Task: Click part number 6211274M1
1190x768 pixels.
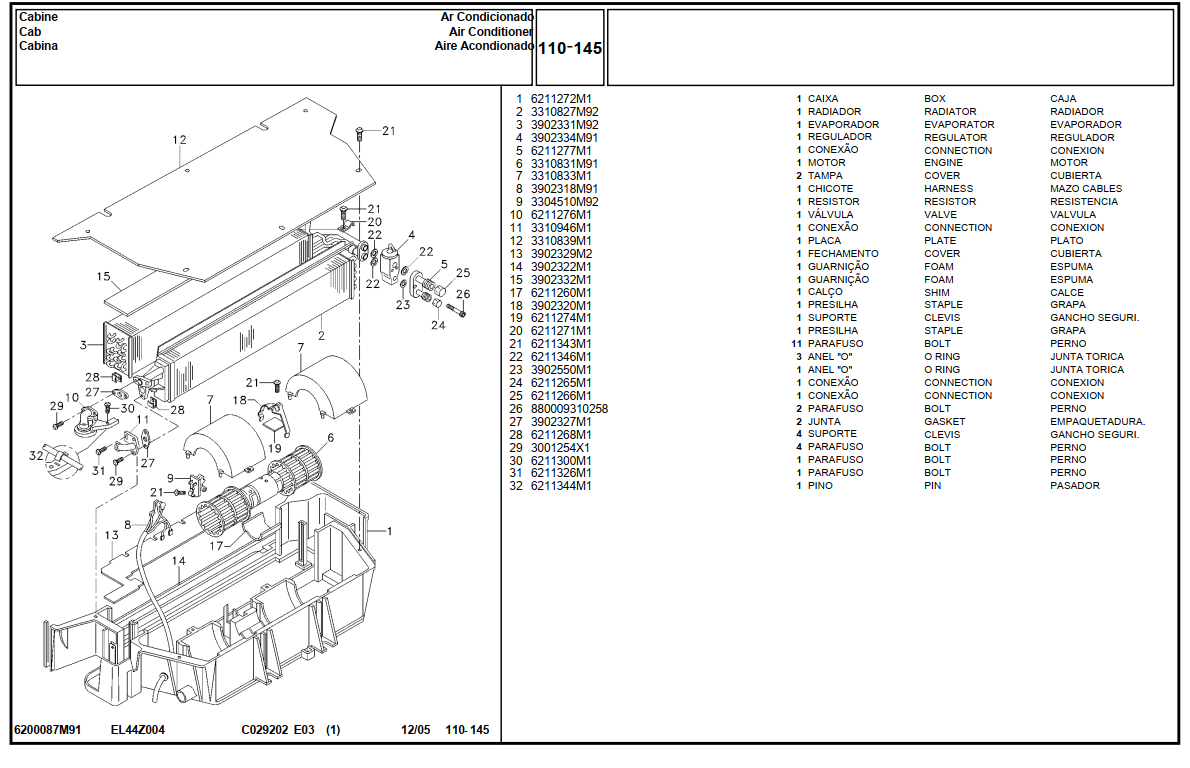Action: pyautogui.click(x=561, y=318)
